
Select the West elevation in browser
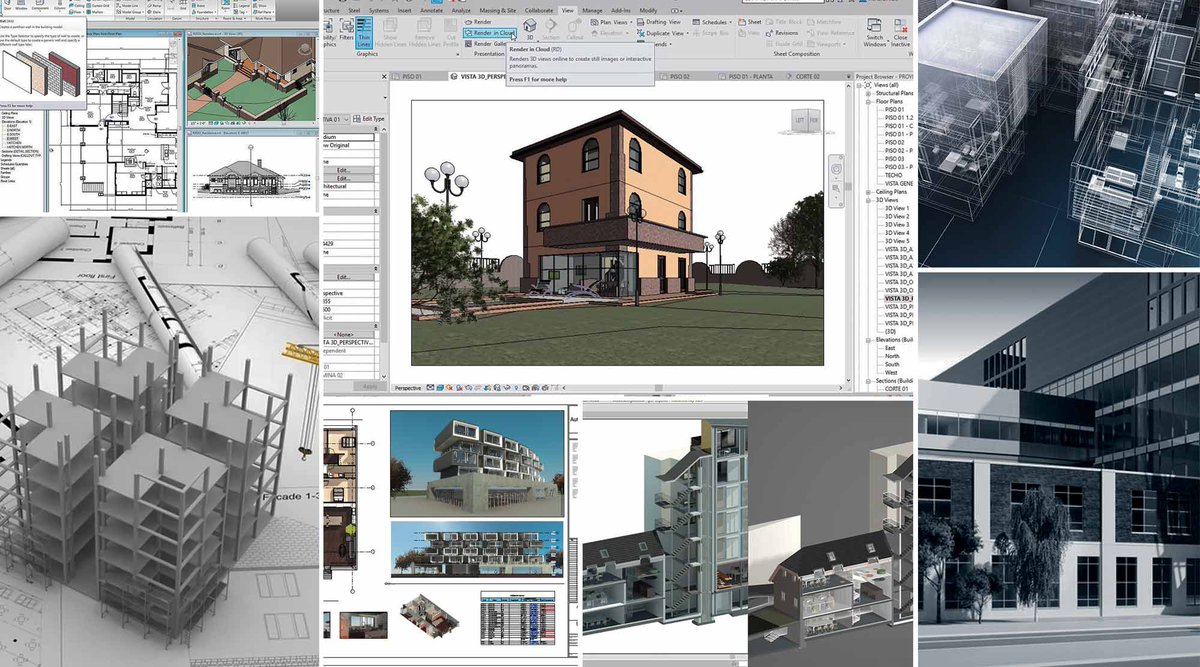[x=892, y=372]
